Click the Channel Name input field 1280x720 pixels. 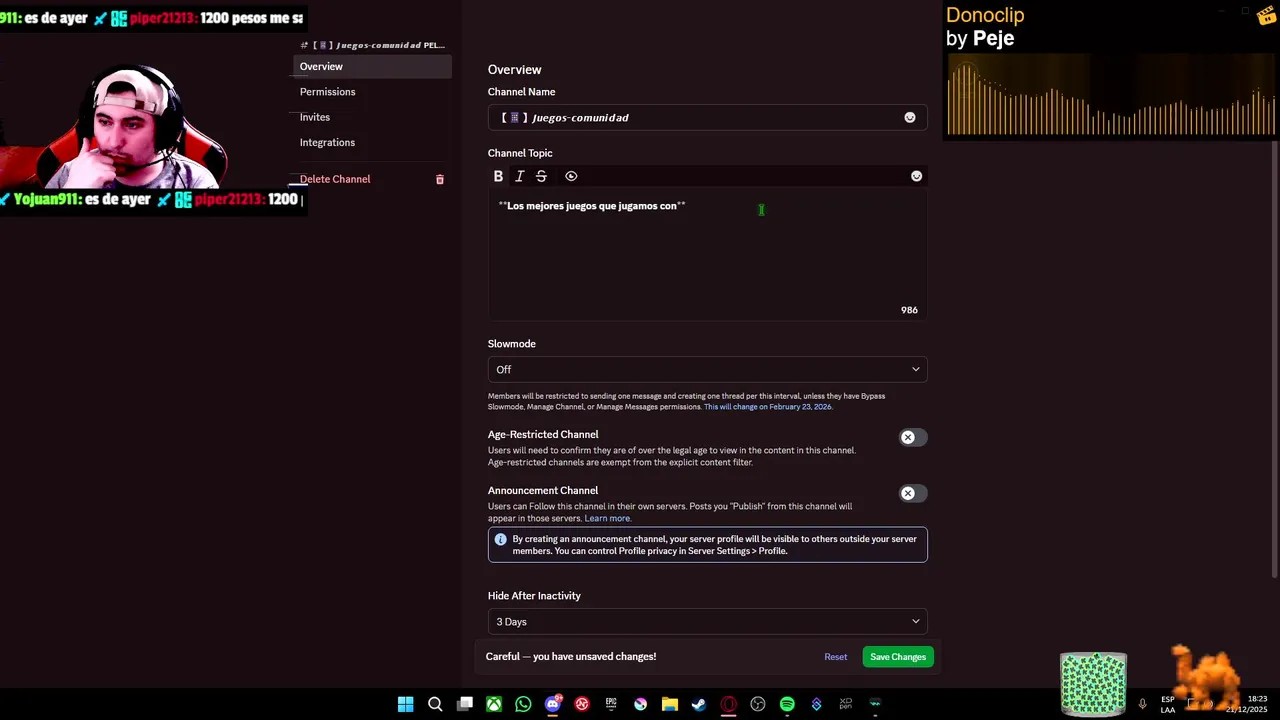[x=708, y=118]
